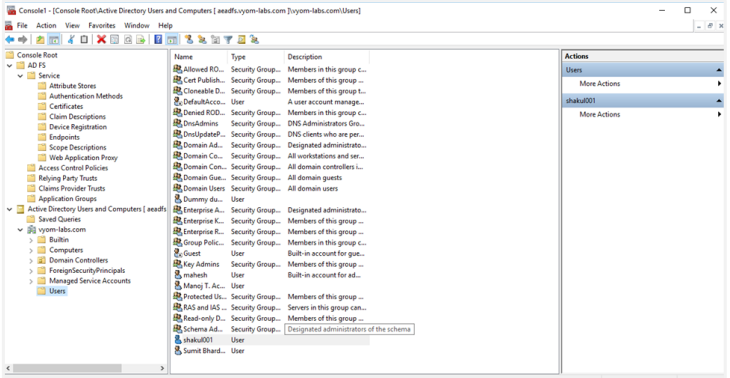Image resolution: width=730 pixels, height=378 pixels.
Task: Open the View menu
Action: click(72, 26)
